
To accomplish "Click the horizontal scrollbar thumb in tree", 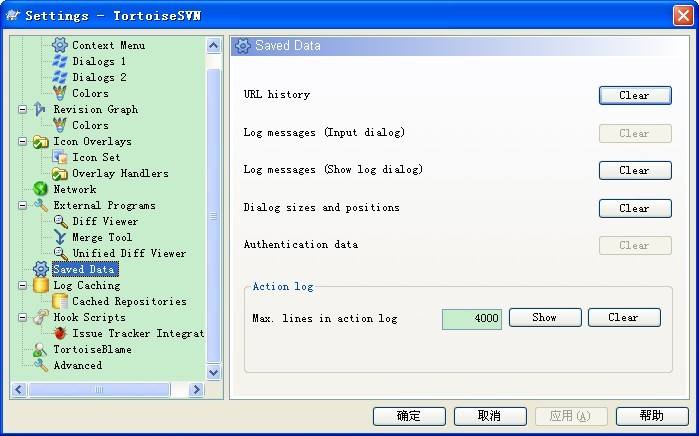I will [99, 390].
